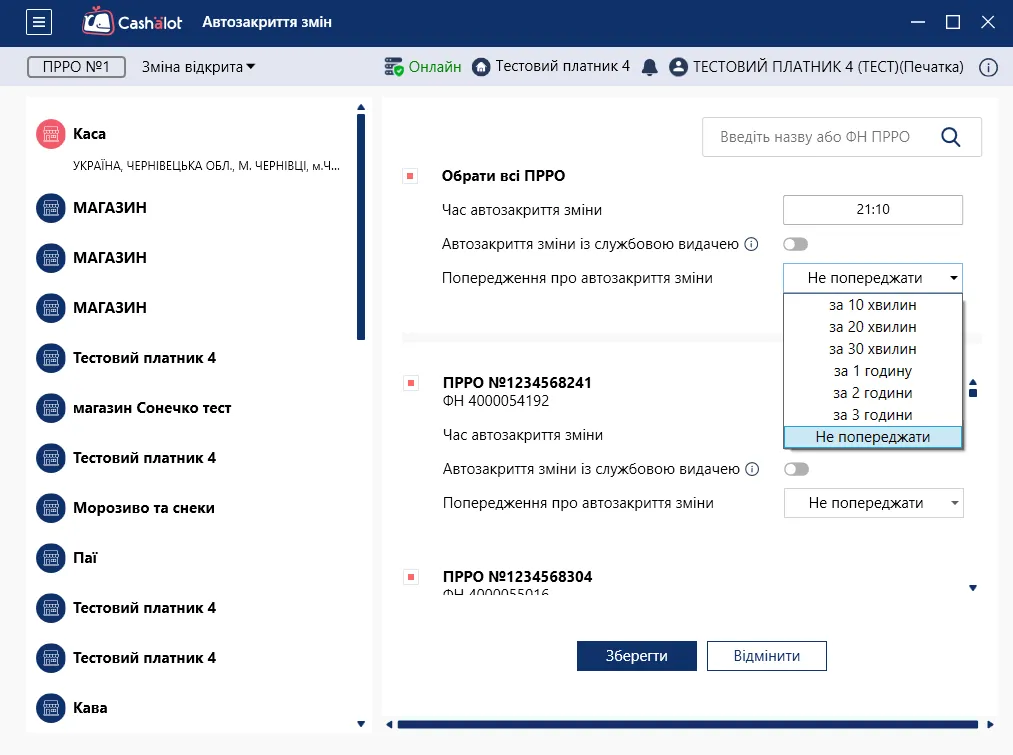Toggle checkbox for ПРРО №1234568304
This screenshot has width=1013, height=755.
411,577
